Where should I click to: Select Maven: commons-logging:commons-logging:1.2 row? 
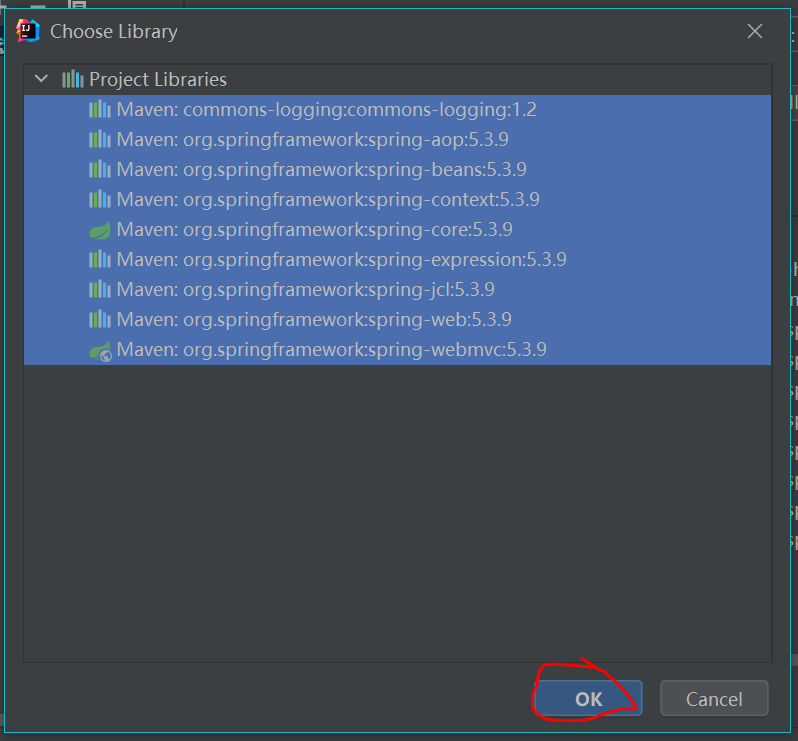397,110
